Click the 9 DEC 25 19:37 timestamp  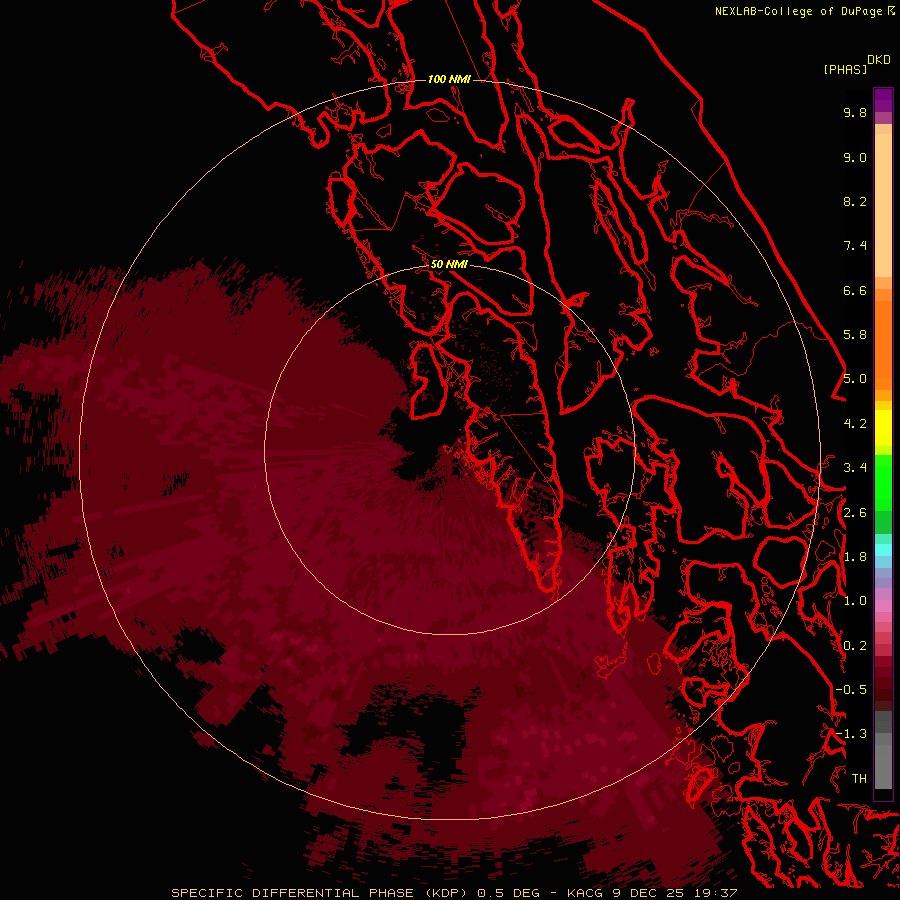coord(675,893)
